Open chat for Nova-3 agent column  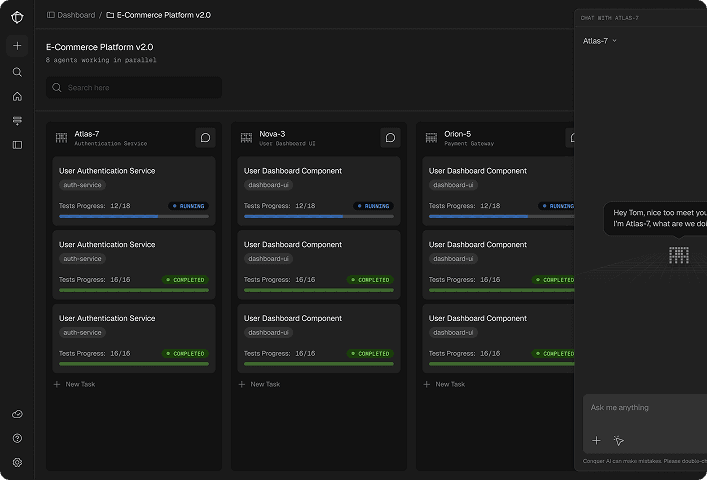390,138
